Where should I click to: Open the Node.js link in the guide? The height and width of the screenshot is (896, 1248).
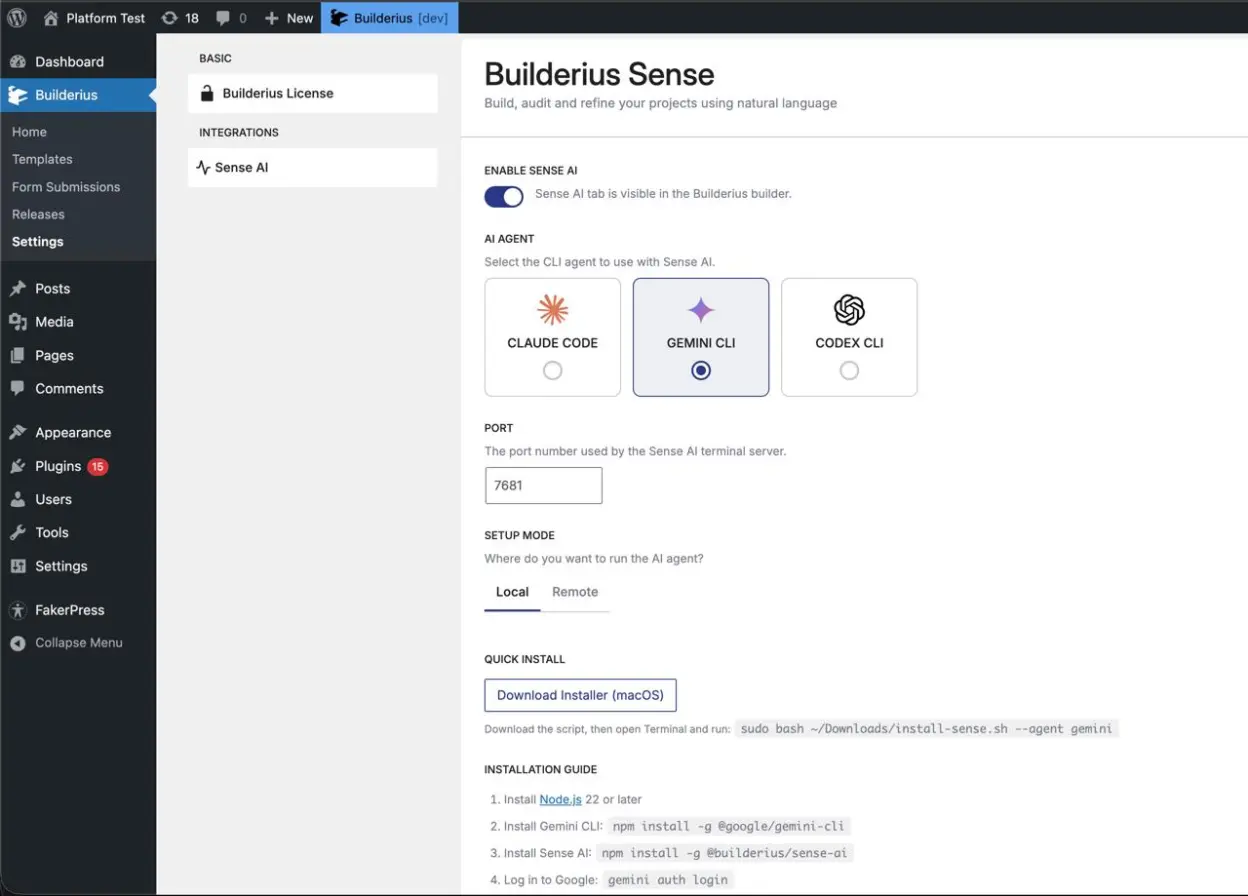point(559,799)
